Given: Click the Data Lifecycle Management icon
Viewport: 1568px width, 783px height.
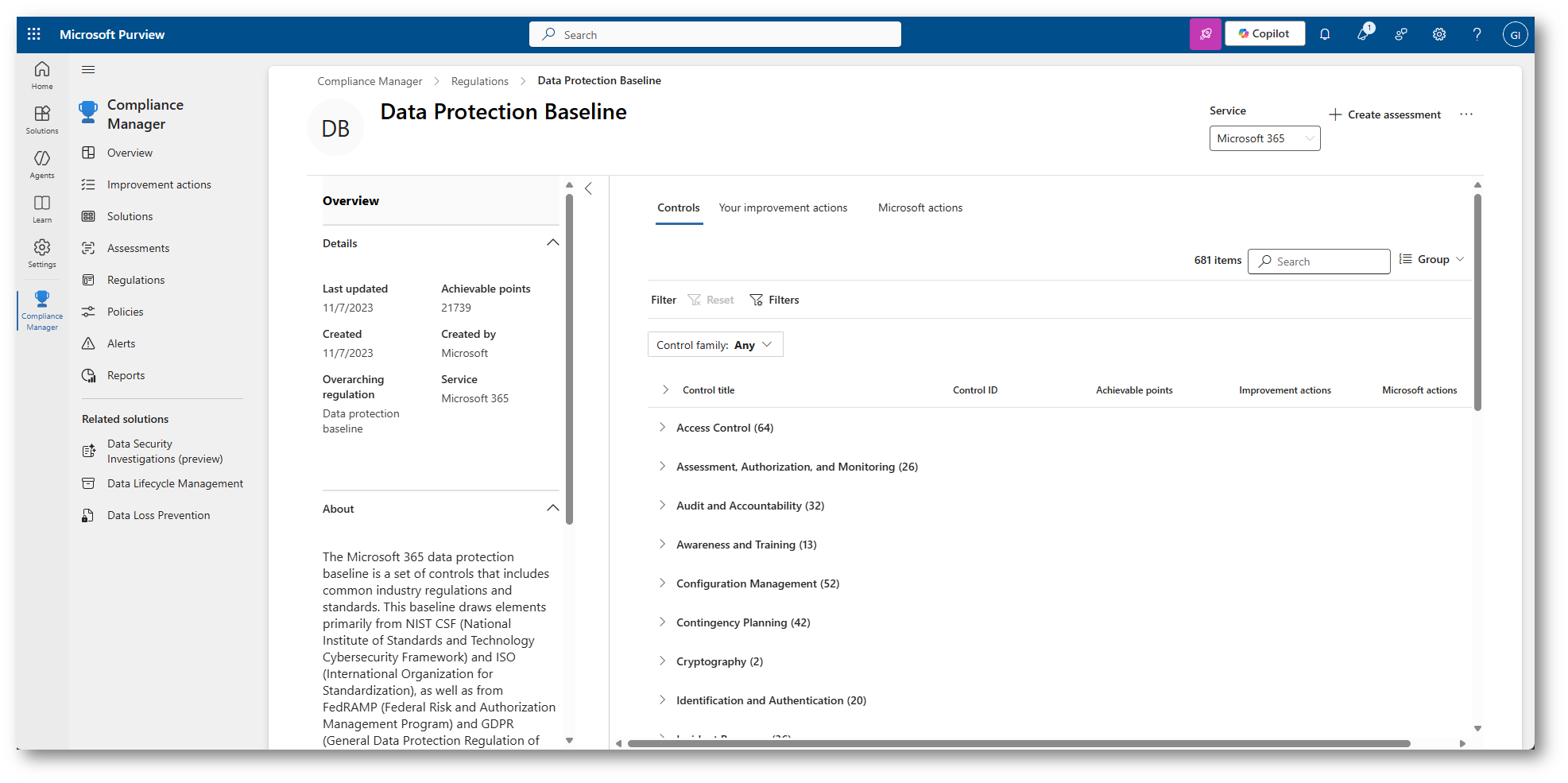Looking at the screenshot, I should [89, 483].
